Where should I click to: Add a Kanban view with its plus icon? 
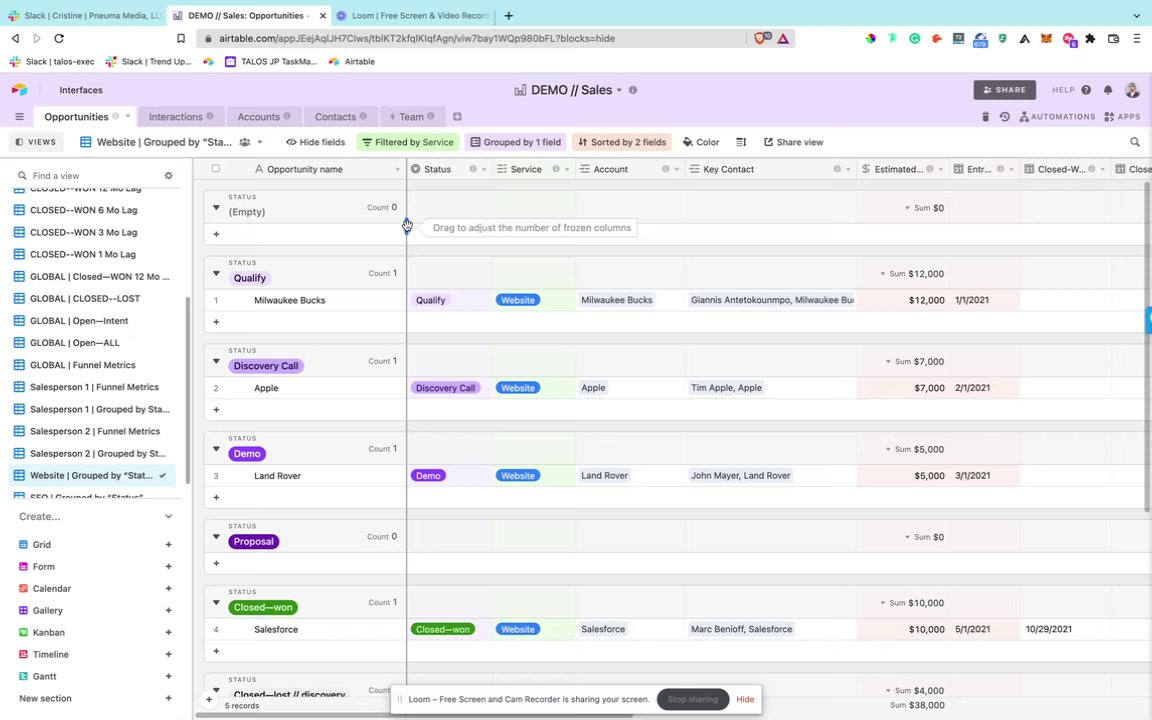pos(168,633)
